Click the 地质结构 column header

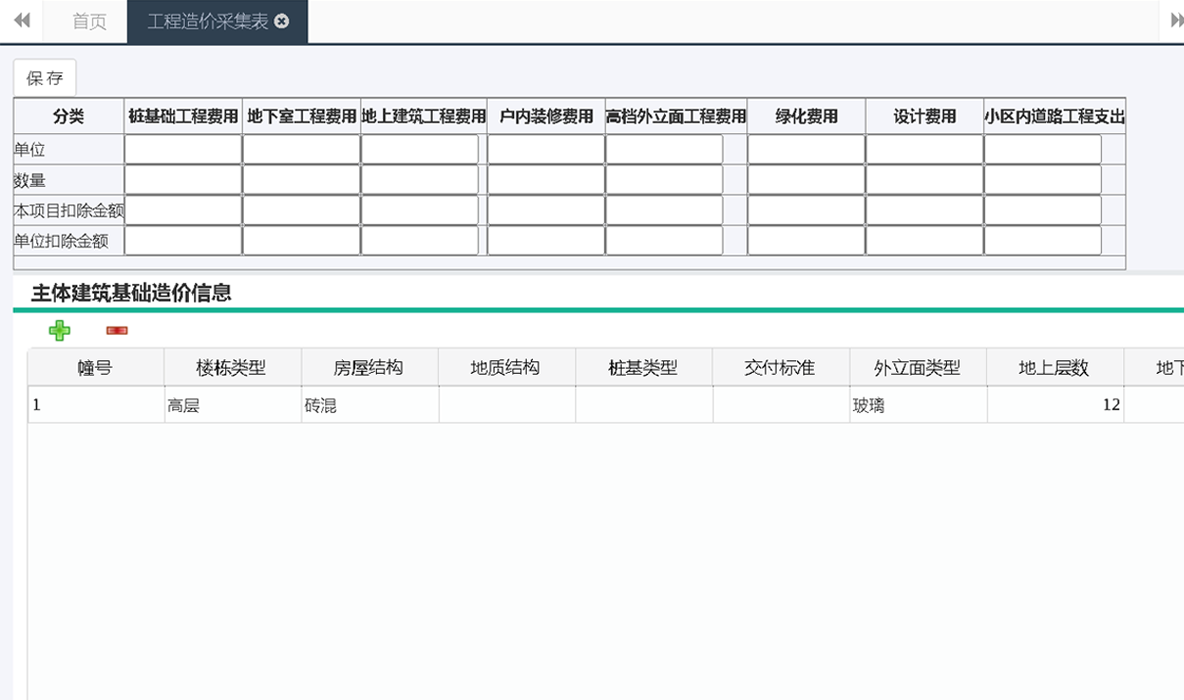[x=507, y=367]
